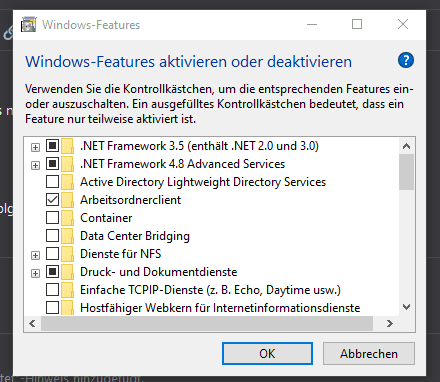440x382 pixels.
Task: Click the vertical scrollbar down arrow
Action: pyautogui.click(x=406, y=307)
